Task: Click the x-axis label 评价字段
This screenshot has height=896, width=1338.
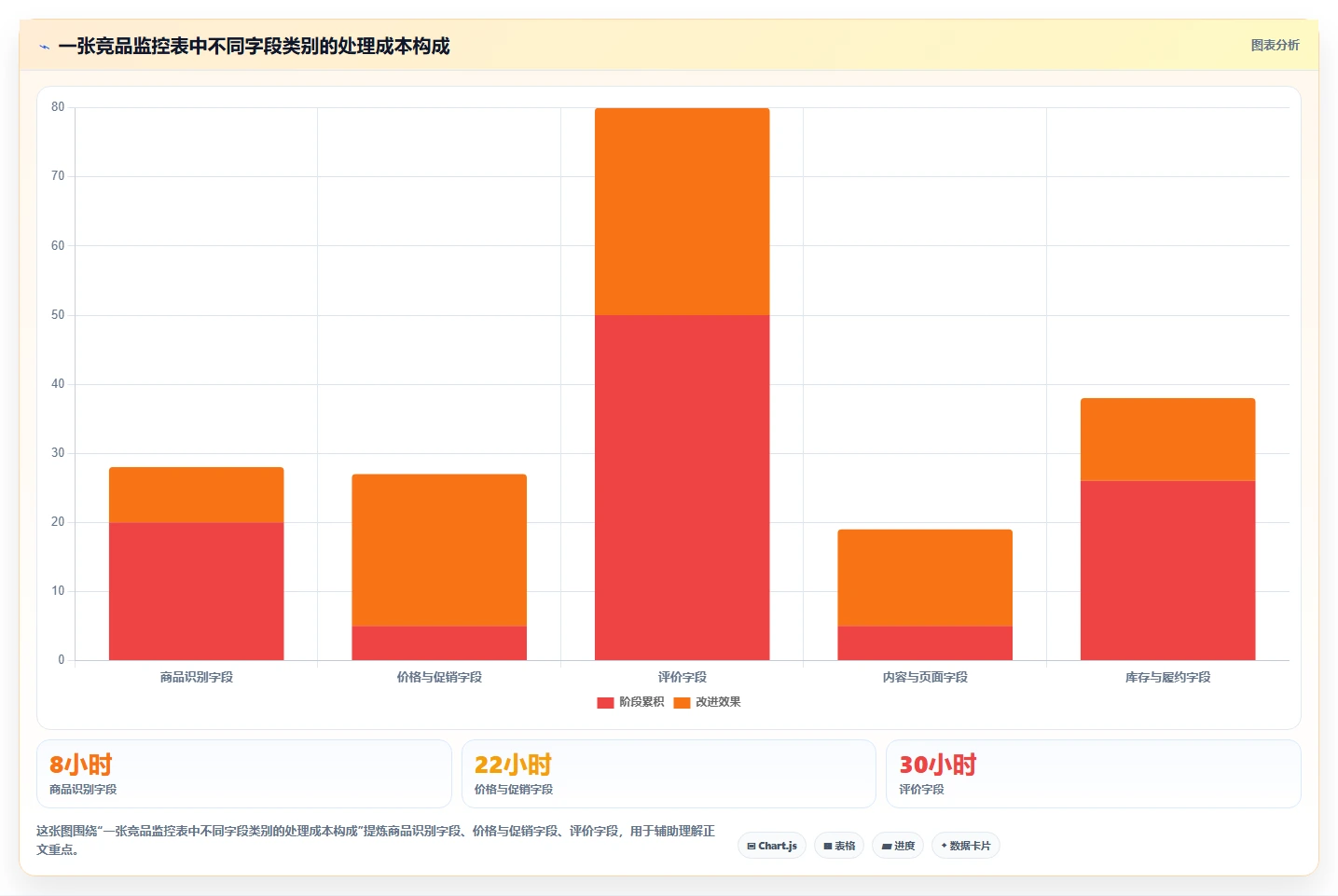Action: coord(683,677)
